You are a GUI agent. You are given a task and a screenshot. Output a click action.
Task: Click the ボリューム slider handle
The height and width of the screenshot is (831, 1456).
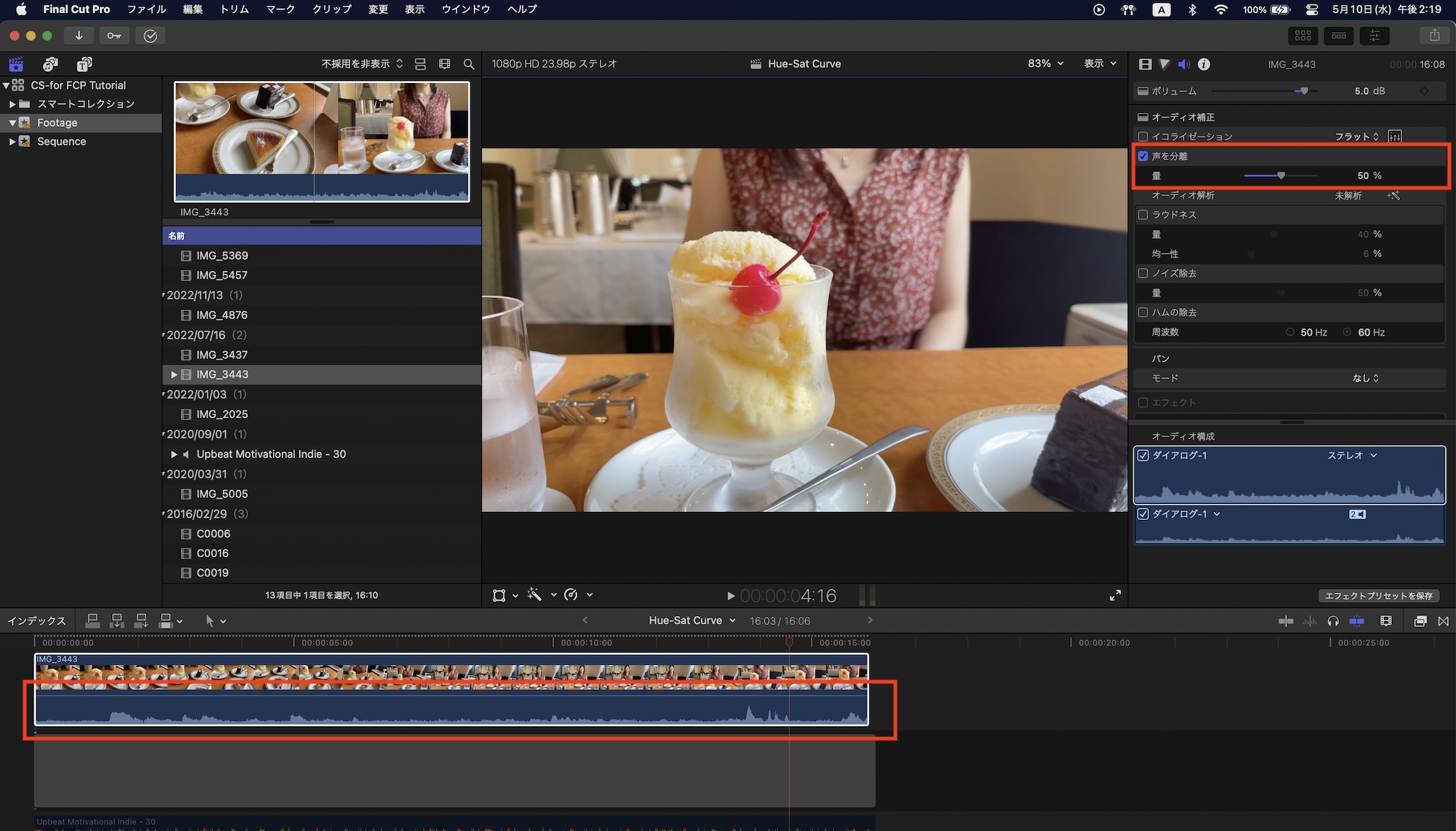(1304, 91)
